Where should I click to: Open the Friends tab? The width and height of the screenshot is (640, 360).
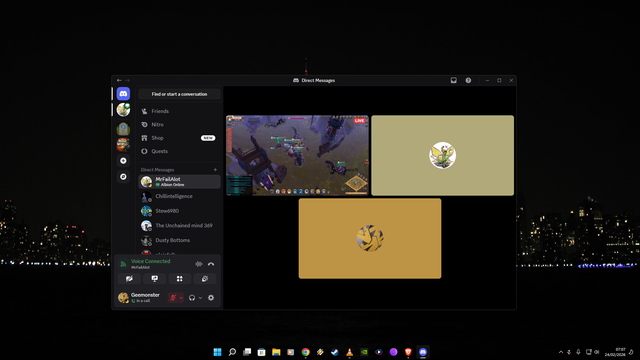179,111
